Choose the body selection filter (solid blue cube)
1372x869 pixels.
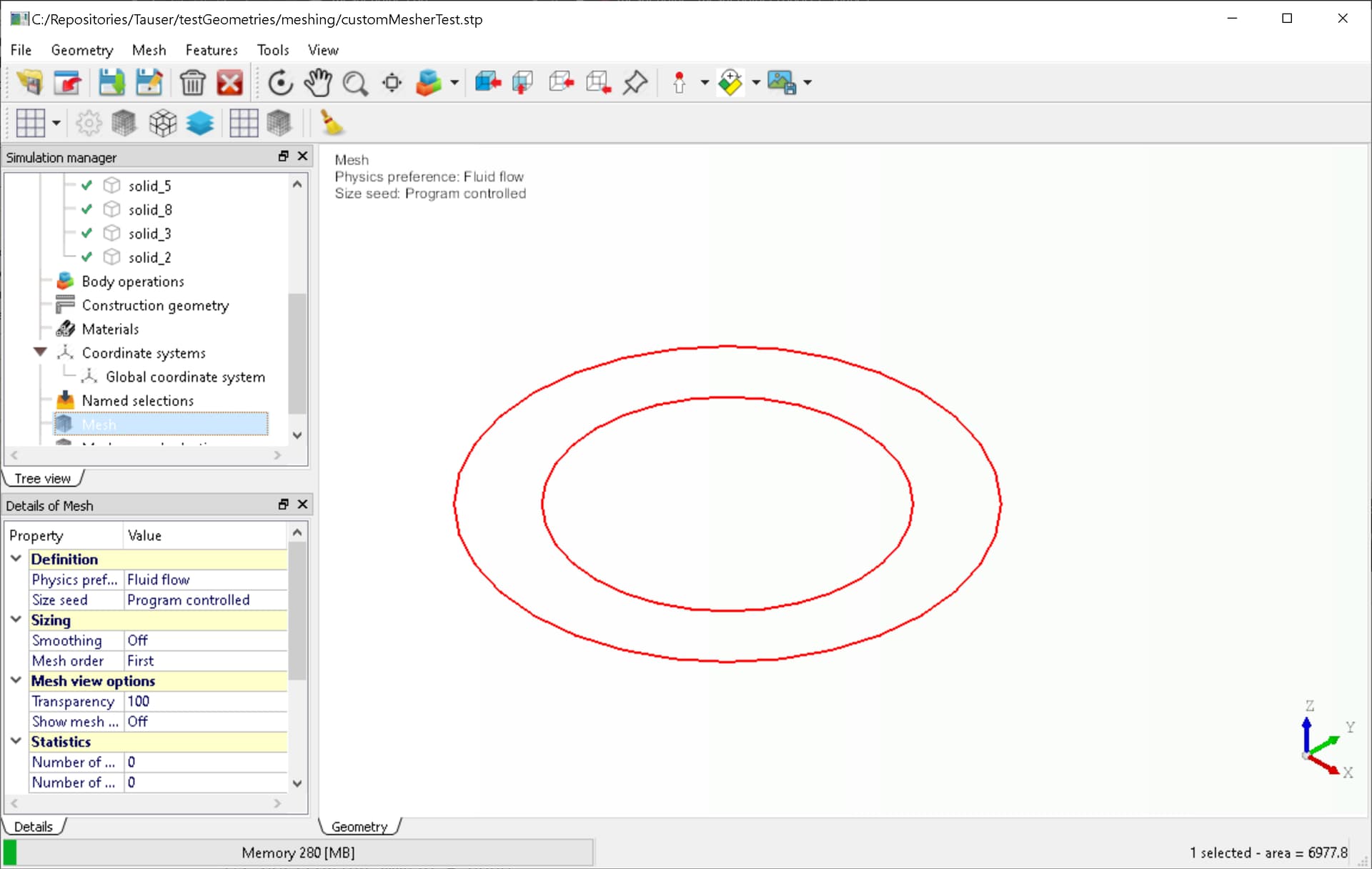488,83
